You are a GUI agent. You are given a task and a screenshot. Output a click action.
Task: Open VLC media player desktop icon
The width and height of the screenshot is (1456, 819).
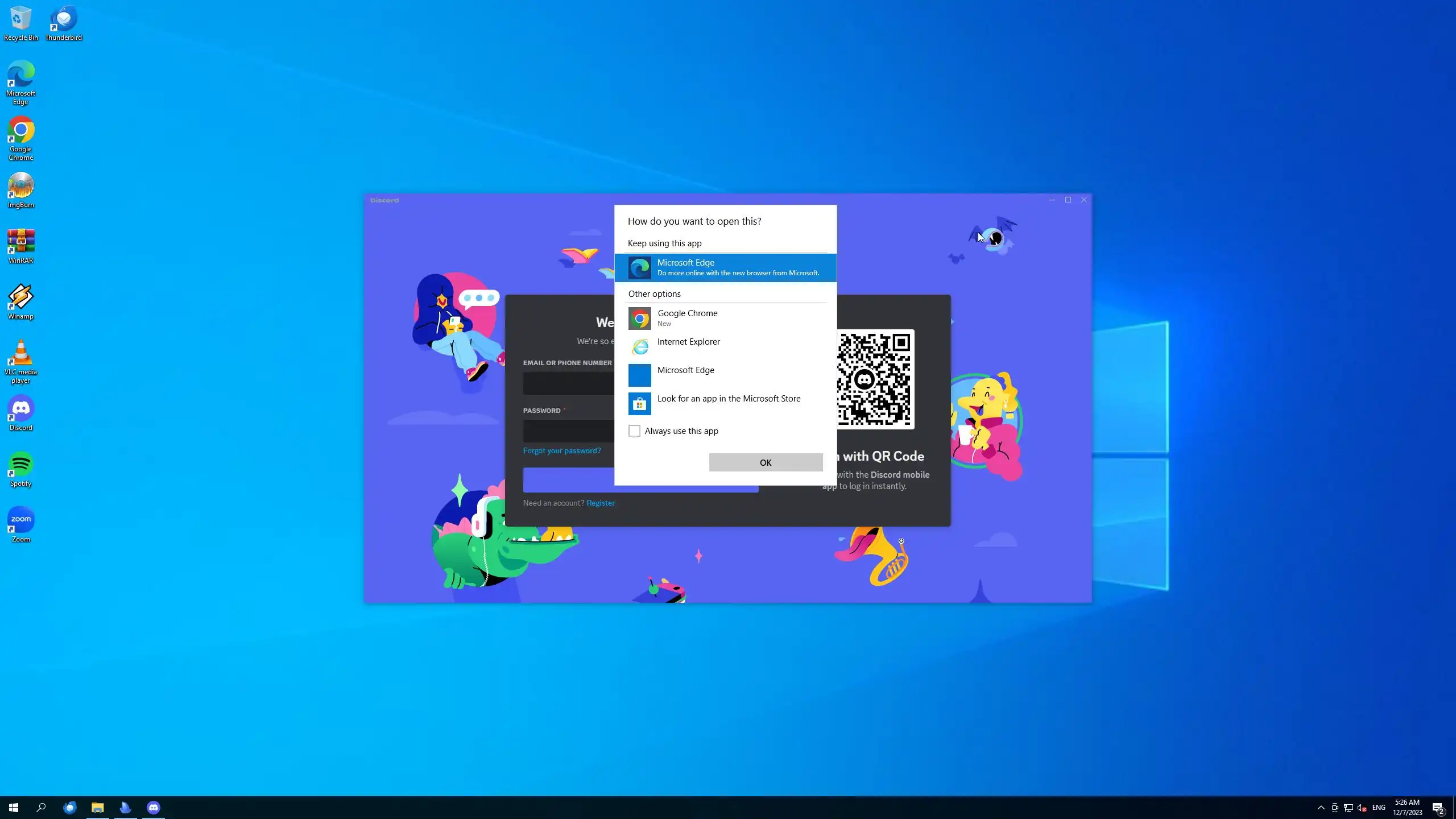(x=21, y=361)
